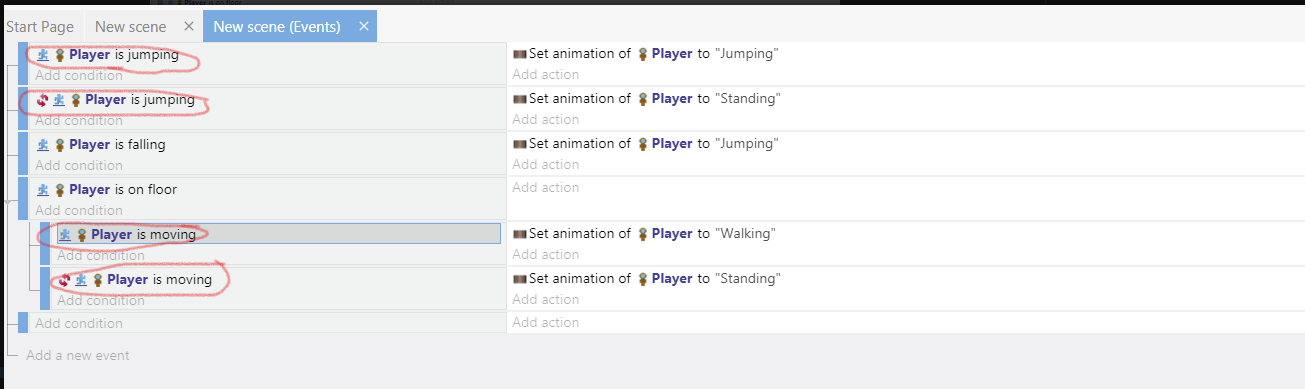Select "Set animation to Walking" action
The image size is (1305, 389).
tap(645, 233)
